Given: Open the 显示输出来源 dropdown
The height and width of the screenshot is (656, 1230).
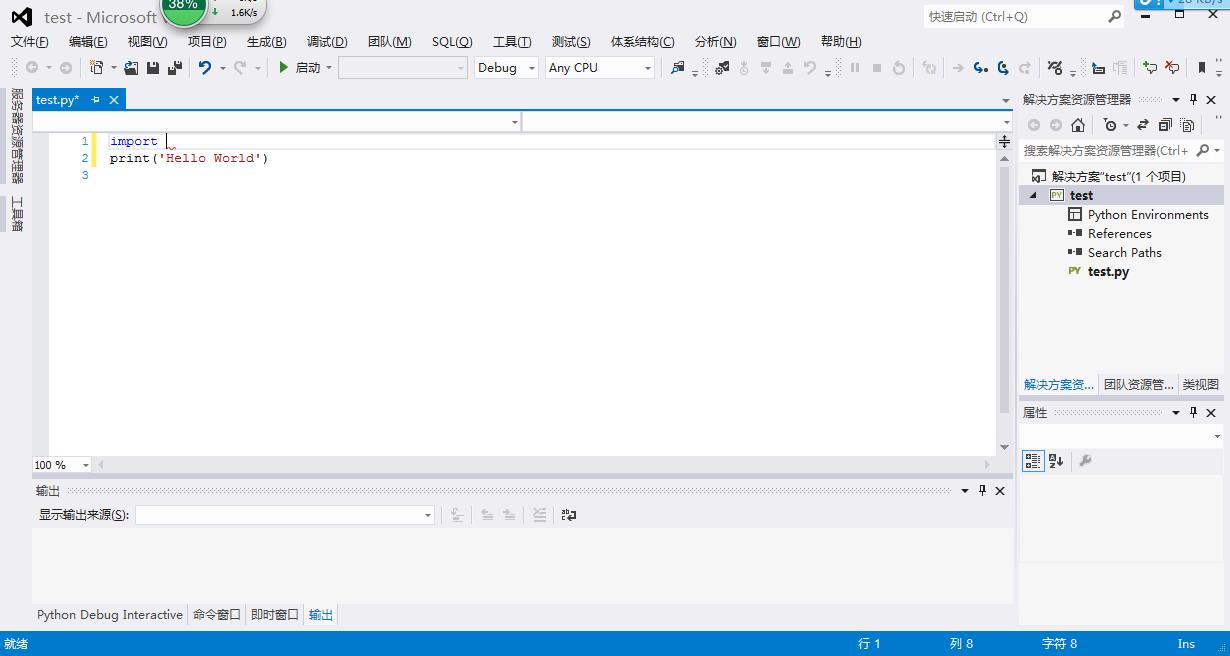Looking at the screenshot, I should [x=285, y=515].
